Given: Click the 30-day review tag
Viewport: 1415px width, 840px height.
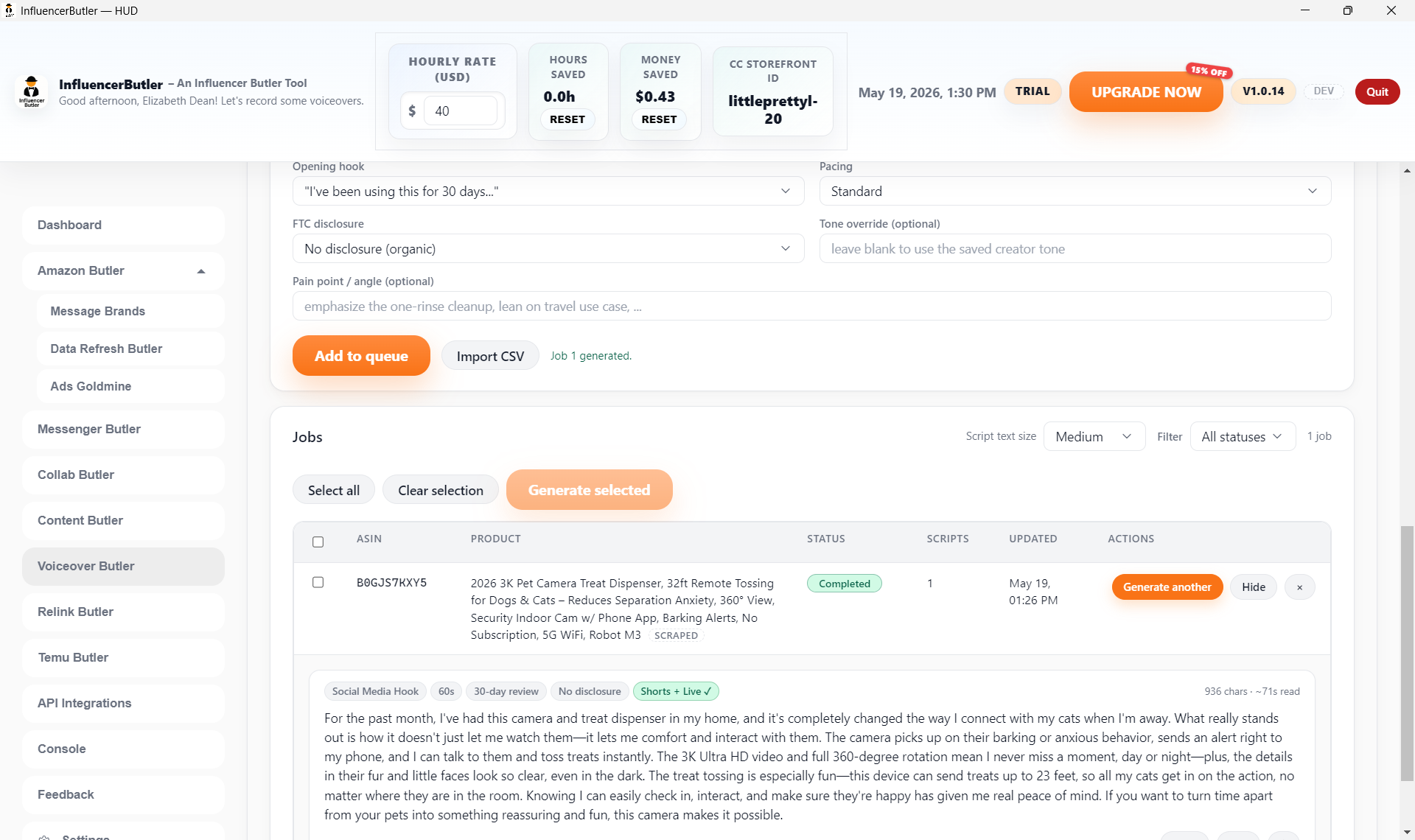Looking at the screenshot, I should point(506,691).
